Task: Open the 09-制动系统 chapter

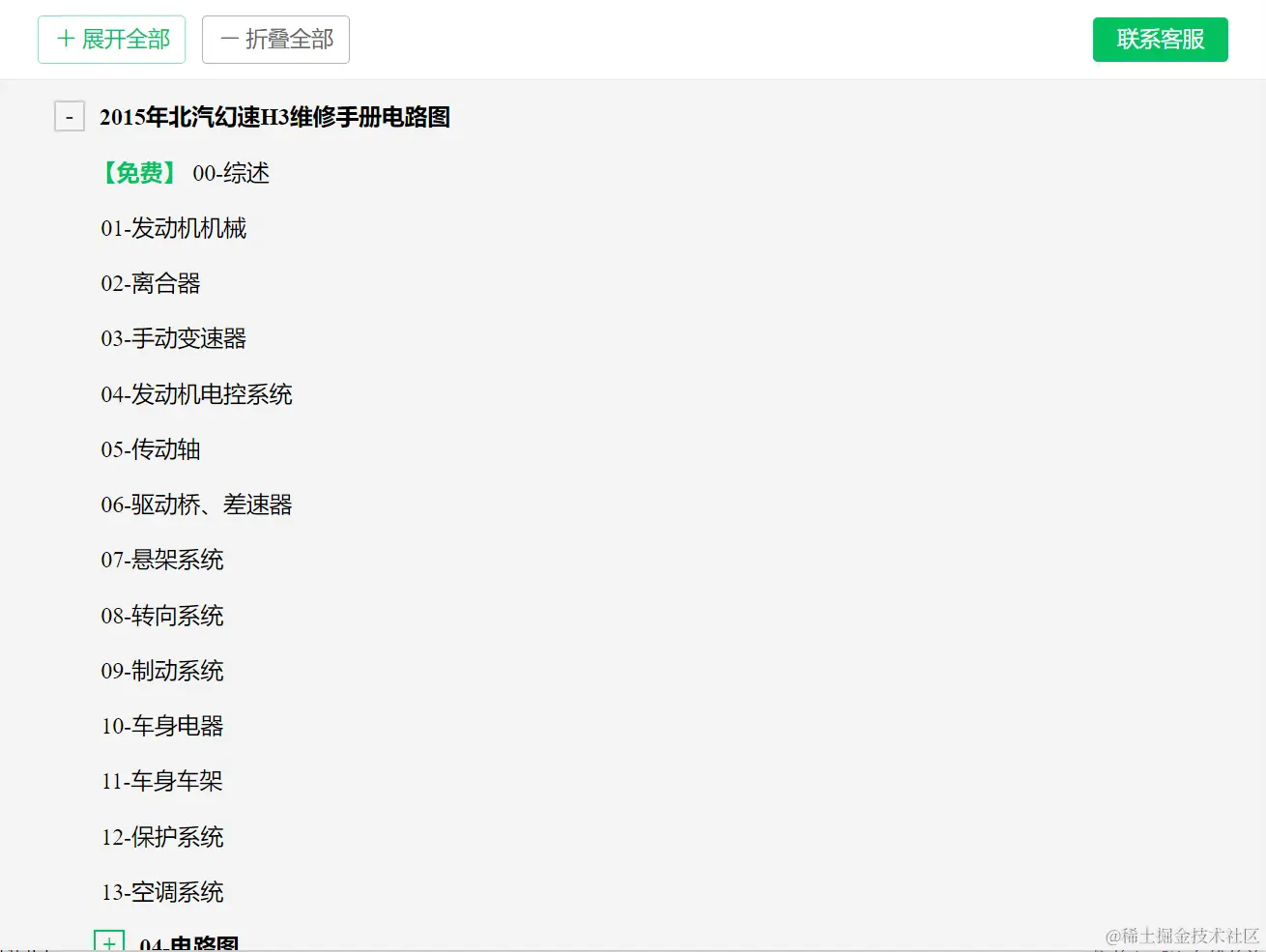Action: 162,671
